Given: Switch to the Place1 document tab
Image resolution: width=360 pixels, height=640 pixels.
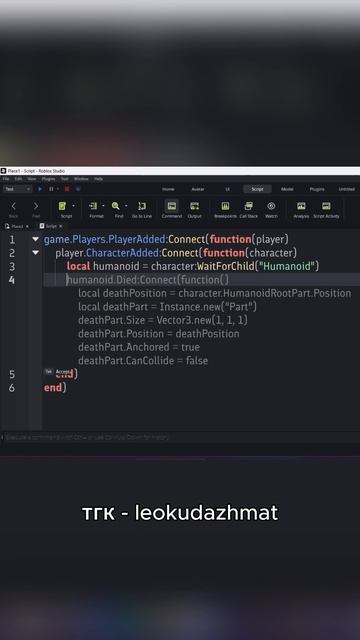Looking at the screenshot, I should click(x=16, y=226).
